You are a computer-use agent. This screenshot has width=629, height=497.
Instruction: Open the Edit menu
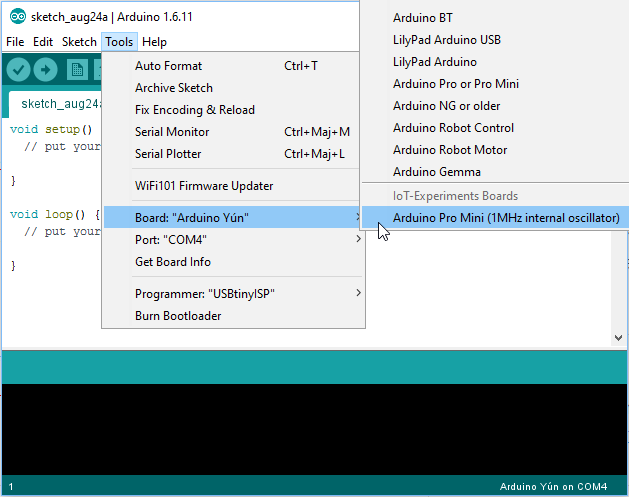coord(43,42)
